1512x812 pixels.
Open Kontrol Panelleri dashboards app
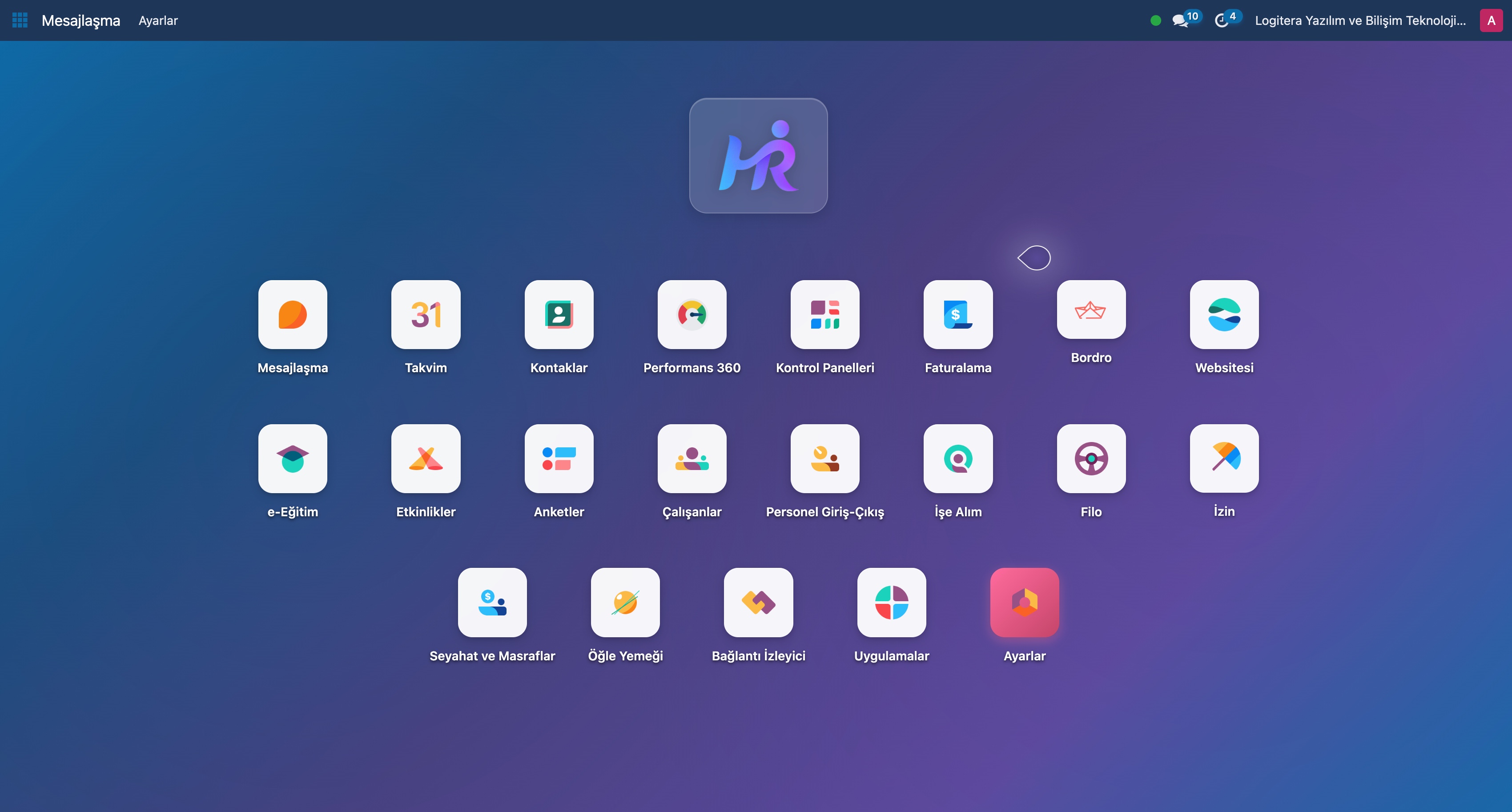(x=824, y=315)
